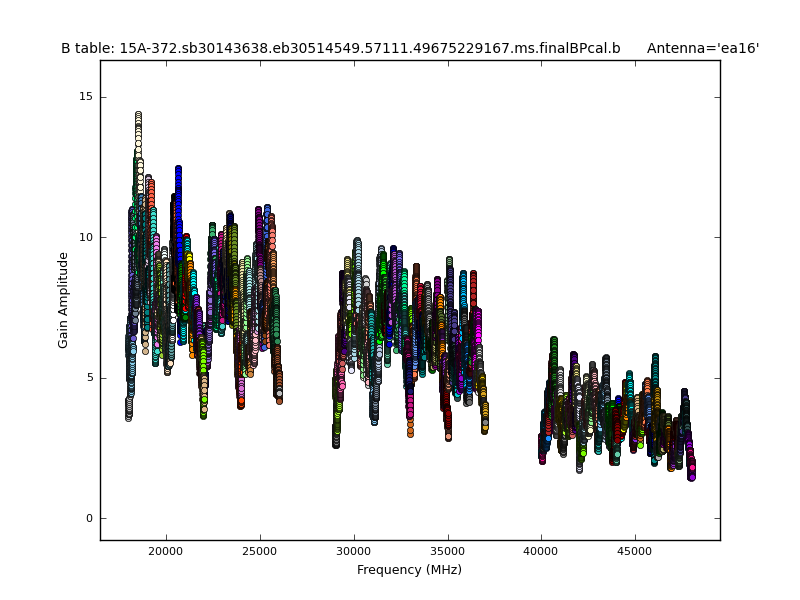Image resolution: width=800 pixels, height=600 pixels.
Task: Click the 0 tick label on the y-axis
Action: tap(89, 518)
